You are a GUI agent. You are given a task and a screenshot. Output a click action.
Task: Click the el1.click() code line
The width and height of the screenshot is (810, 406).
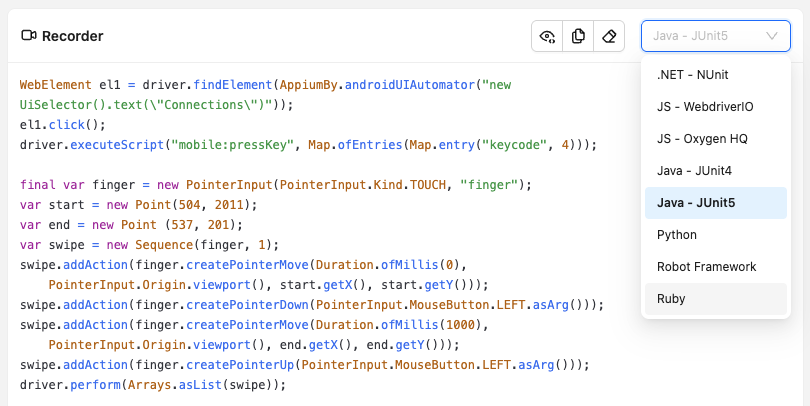click(x=62, y=125)
